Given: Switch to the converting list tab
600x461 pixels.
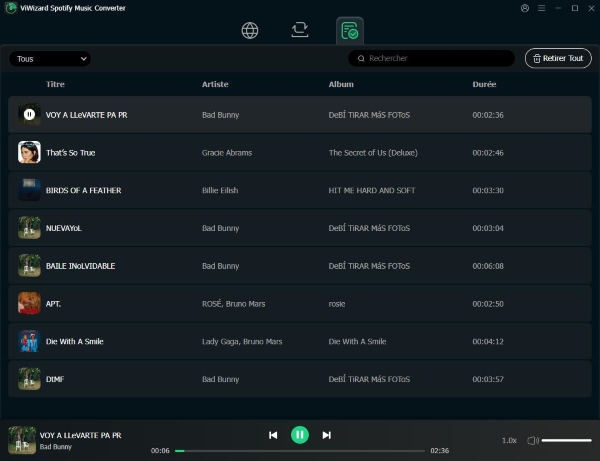Looking at the screenshot, I should pos(300,30).
